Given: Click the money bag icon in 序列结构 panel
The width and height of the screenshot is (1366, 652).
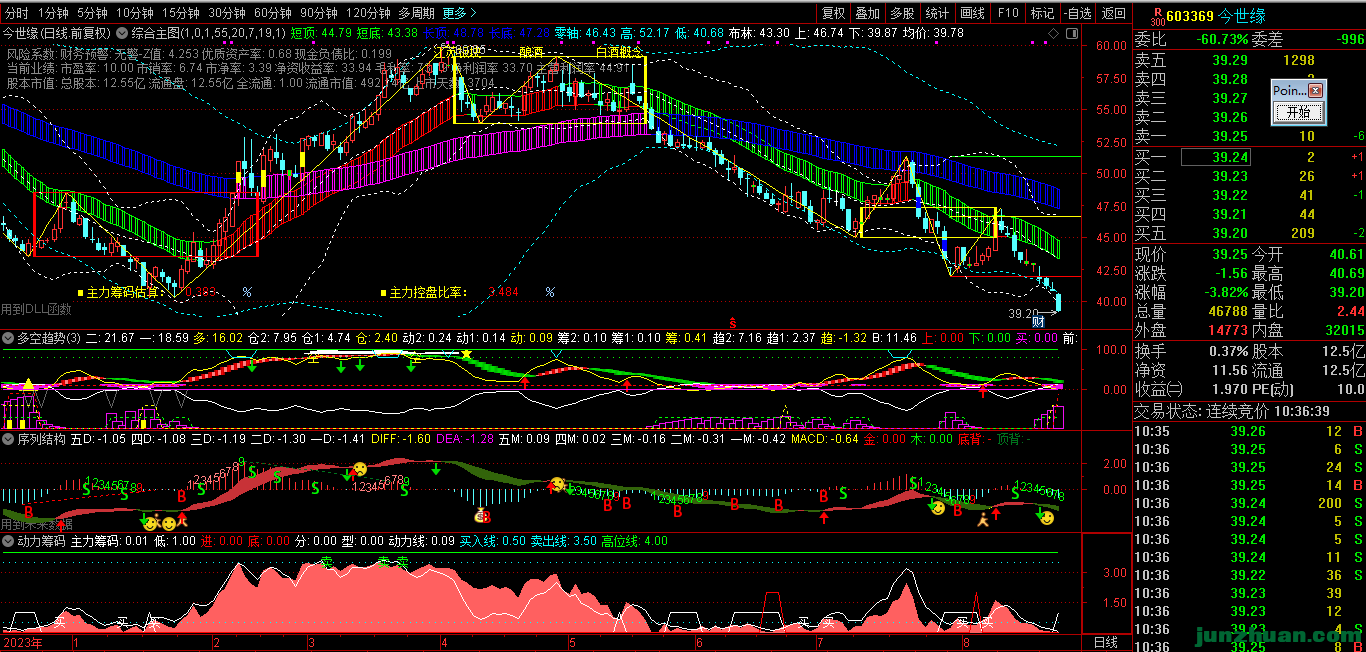Looking at the screenshot, I should click(482, 516).
